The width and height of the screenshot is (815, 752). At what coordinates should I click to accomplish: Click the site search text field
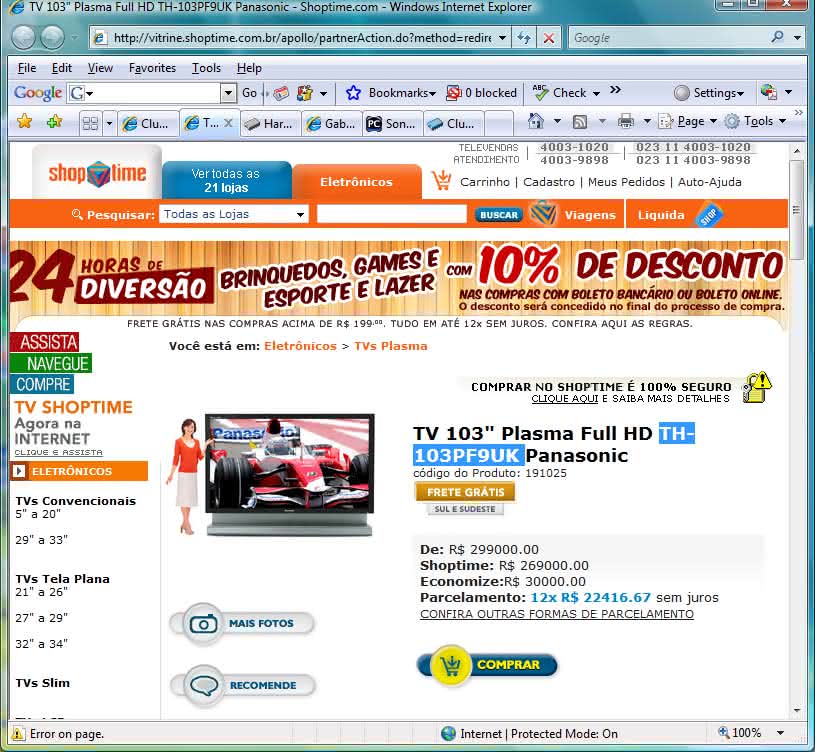click(392, 214)
